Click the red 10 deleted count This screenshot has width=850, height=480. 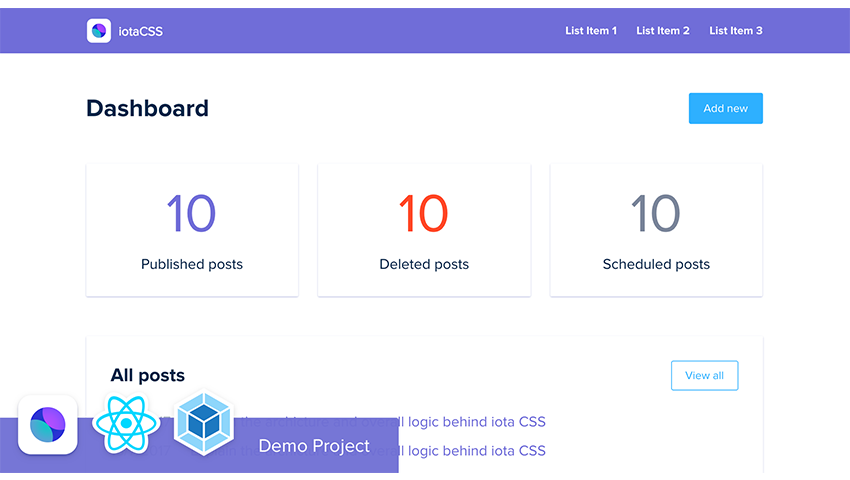(423, 213)
